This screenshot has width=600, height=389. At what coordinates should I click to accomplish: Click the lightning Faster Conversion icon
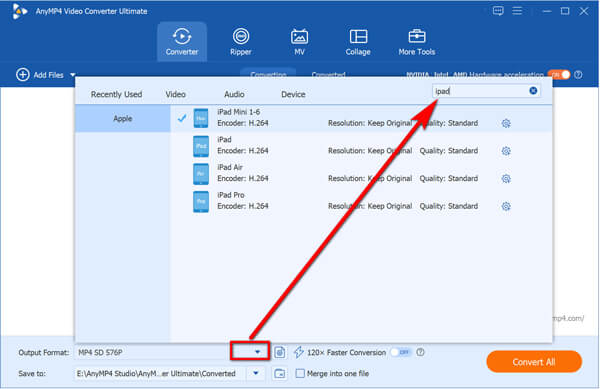[298, 352]
